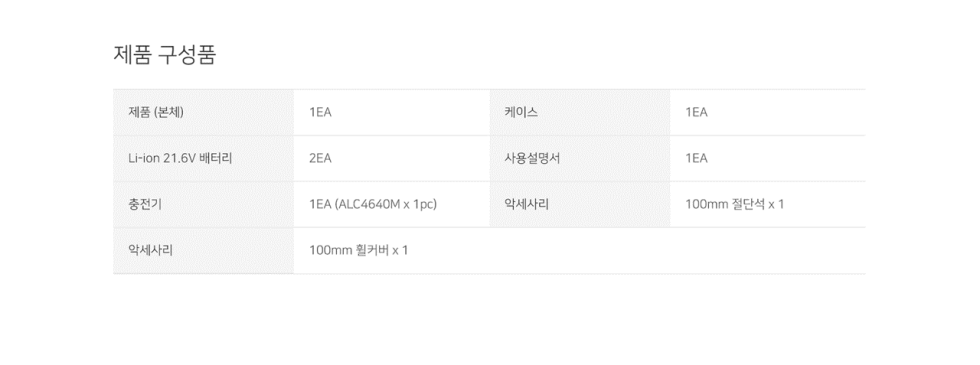Click the 100mm 휠커버 x 1 value
The width and height of the screenshot is (980, 365).
(359, 251)
